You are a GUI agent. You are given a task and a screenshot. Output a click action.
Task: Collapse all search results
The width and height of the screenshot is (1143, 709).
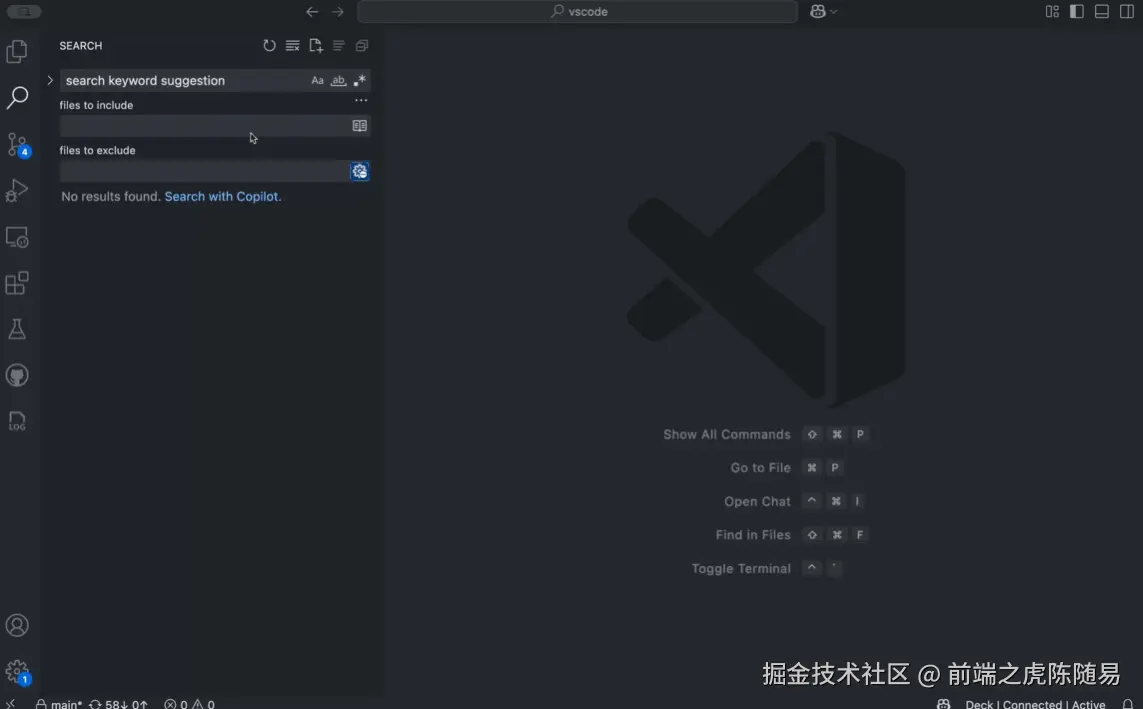[x=362, y=45]
